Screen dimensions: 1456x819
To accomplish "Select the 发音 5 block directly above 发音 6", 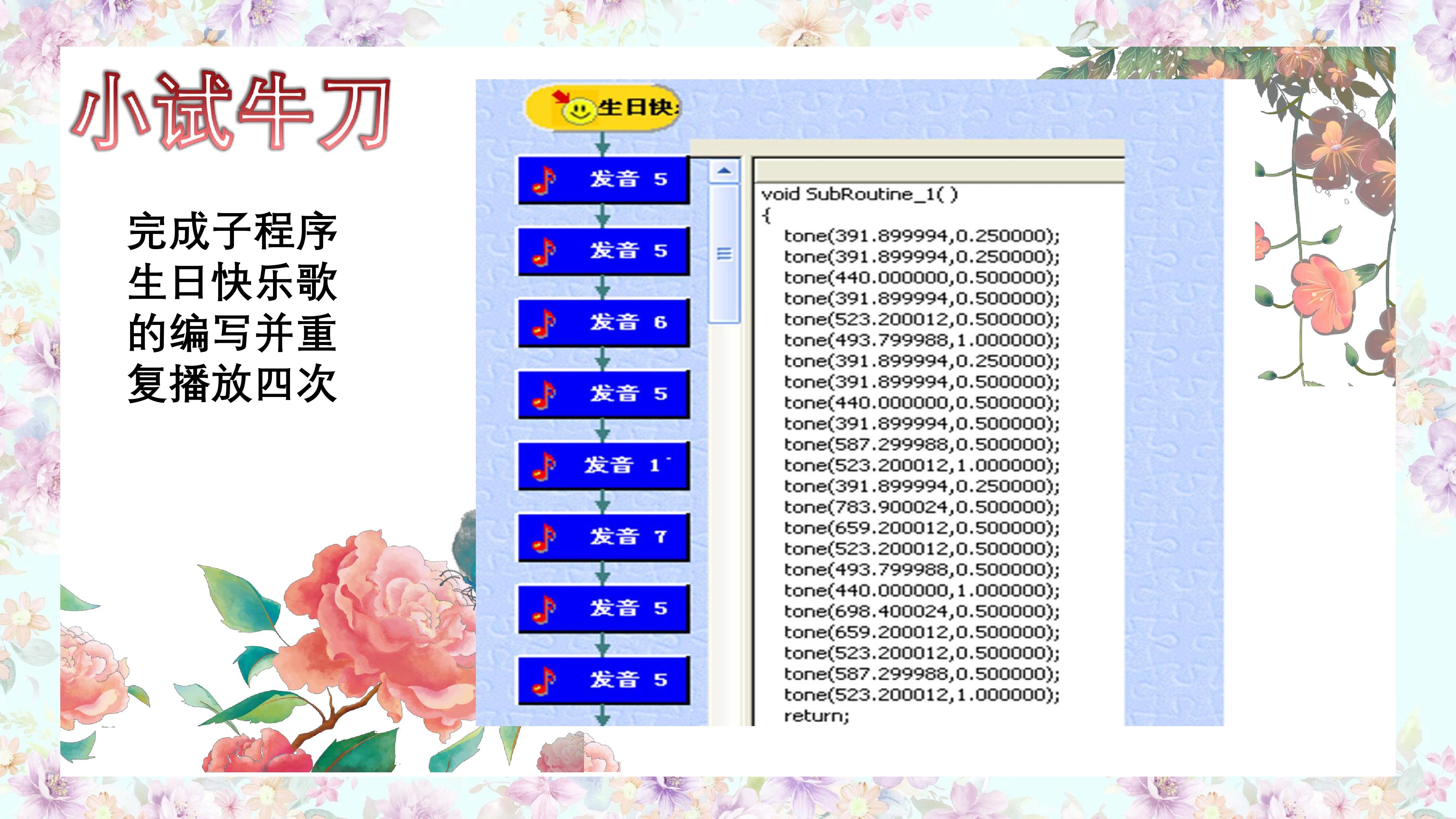I will tap(604, 251).
